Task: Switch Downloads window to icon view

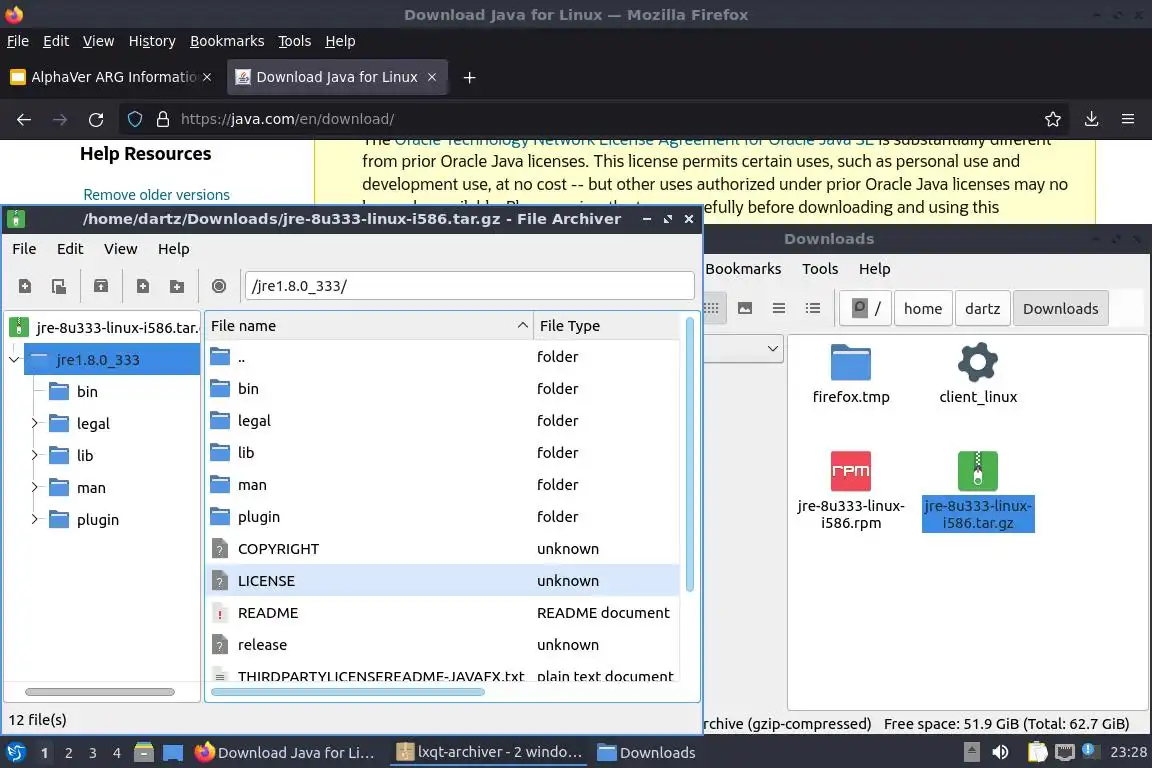Action: [x=711, y=308]
